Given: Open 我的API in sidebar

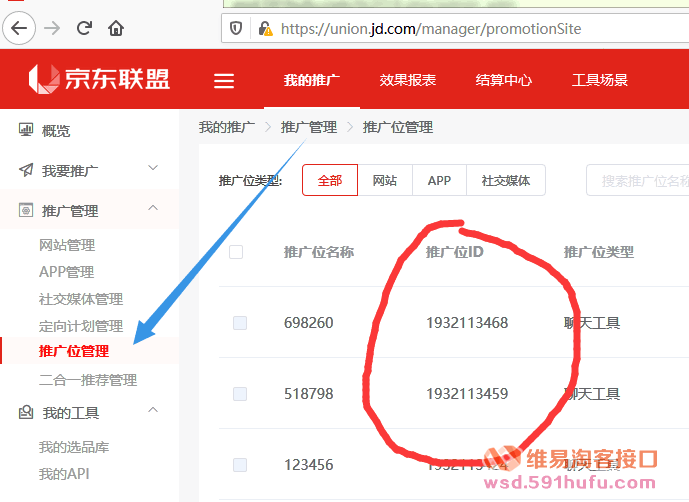Looking at the screenshot, I should (64, 474).
